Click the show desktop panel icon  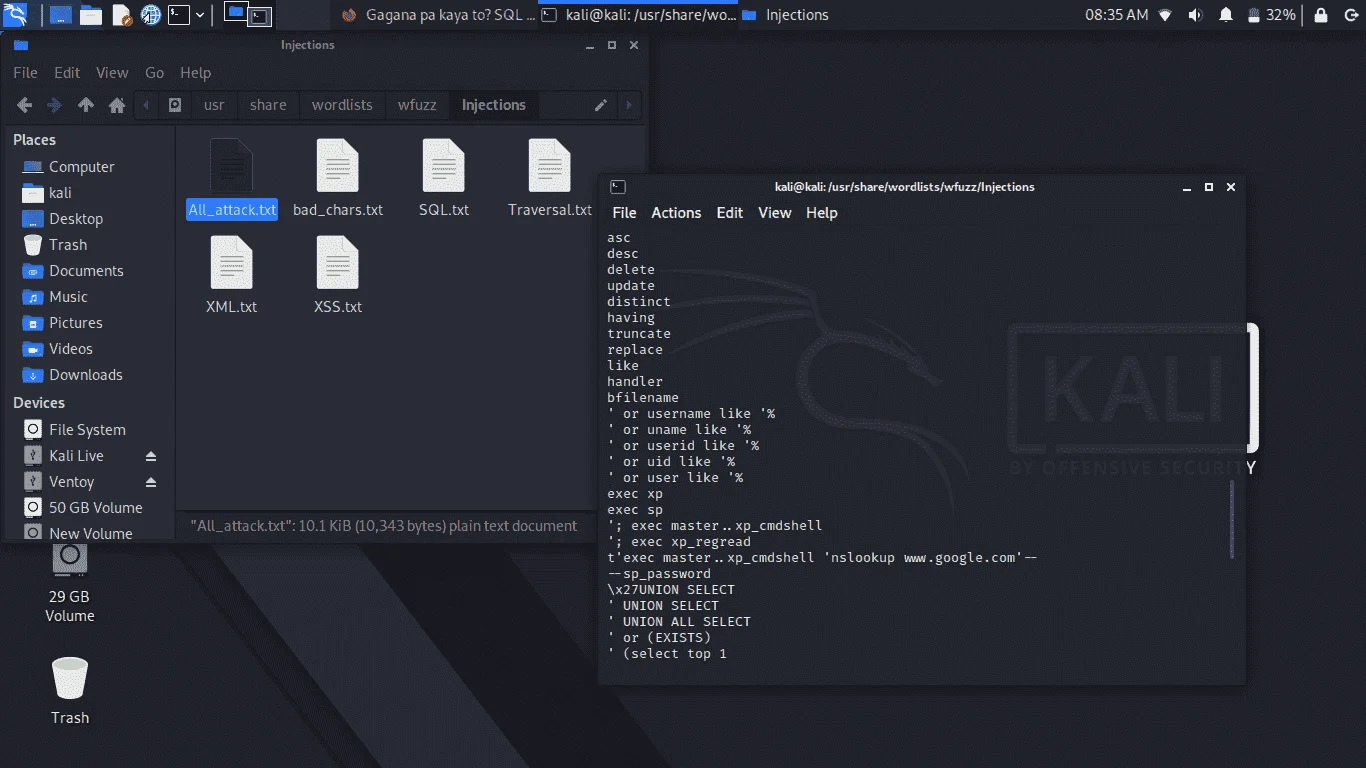(x=60, y=15)
